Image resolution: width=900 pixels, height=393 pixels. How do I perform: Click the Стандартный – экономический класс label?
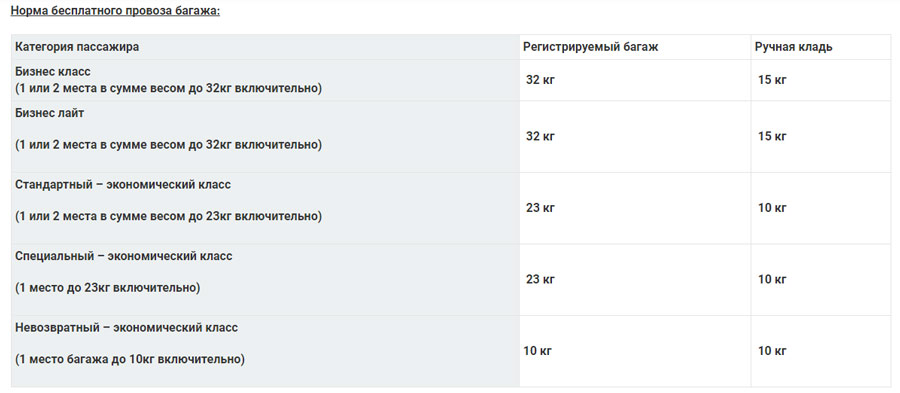[123, 185]
